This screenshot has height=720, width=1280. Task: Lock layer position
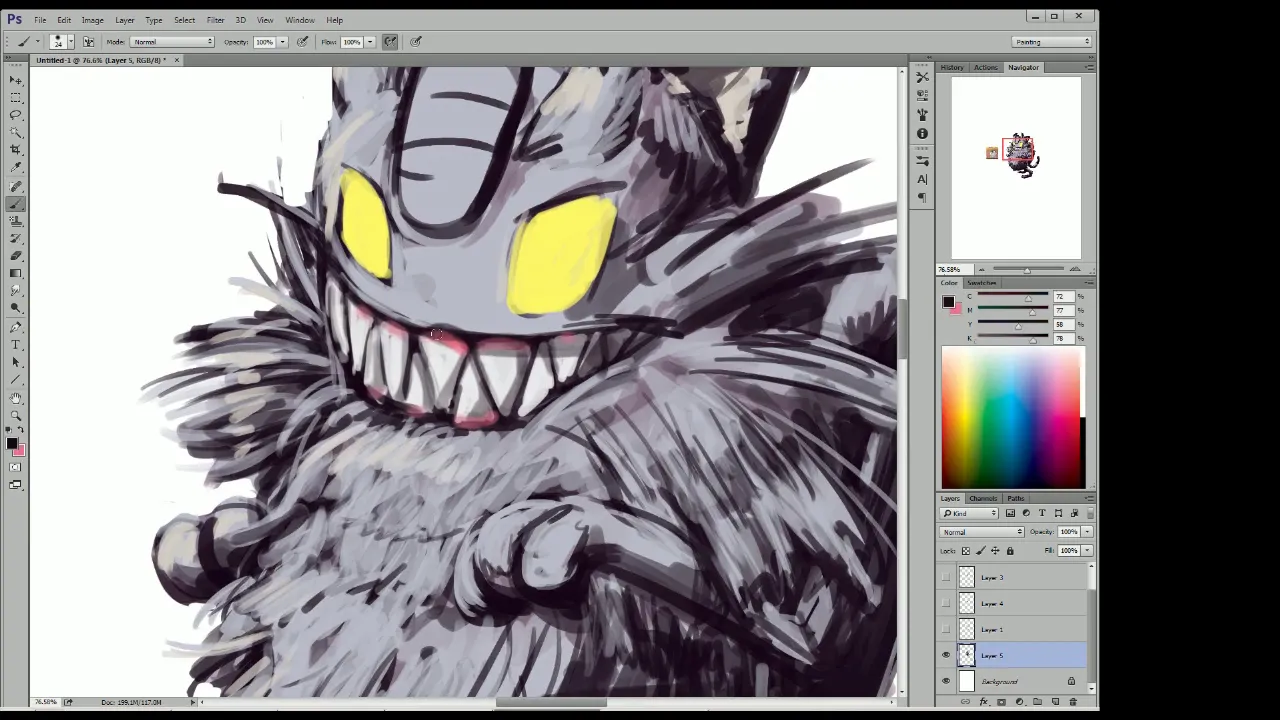[x=995, y=551]
